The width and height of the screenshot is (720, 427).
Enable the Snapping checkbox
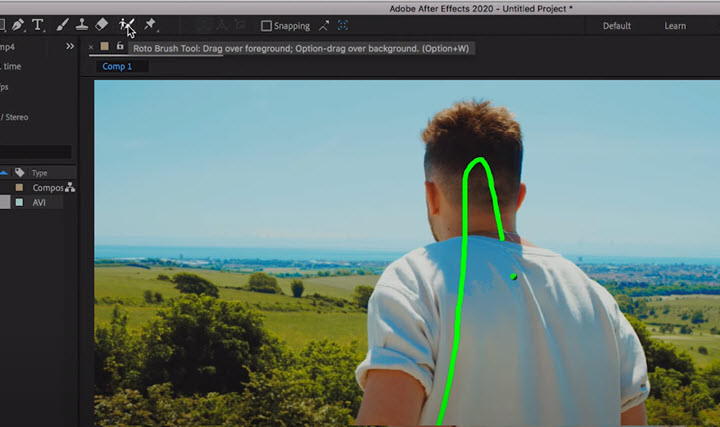click(x=266, y=26)
